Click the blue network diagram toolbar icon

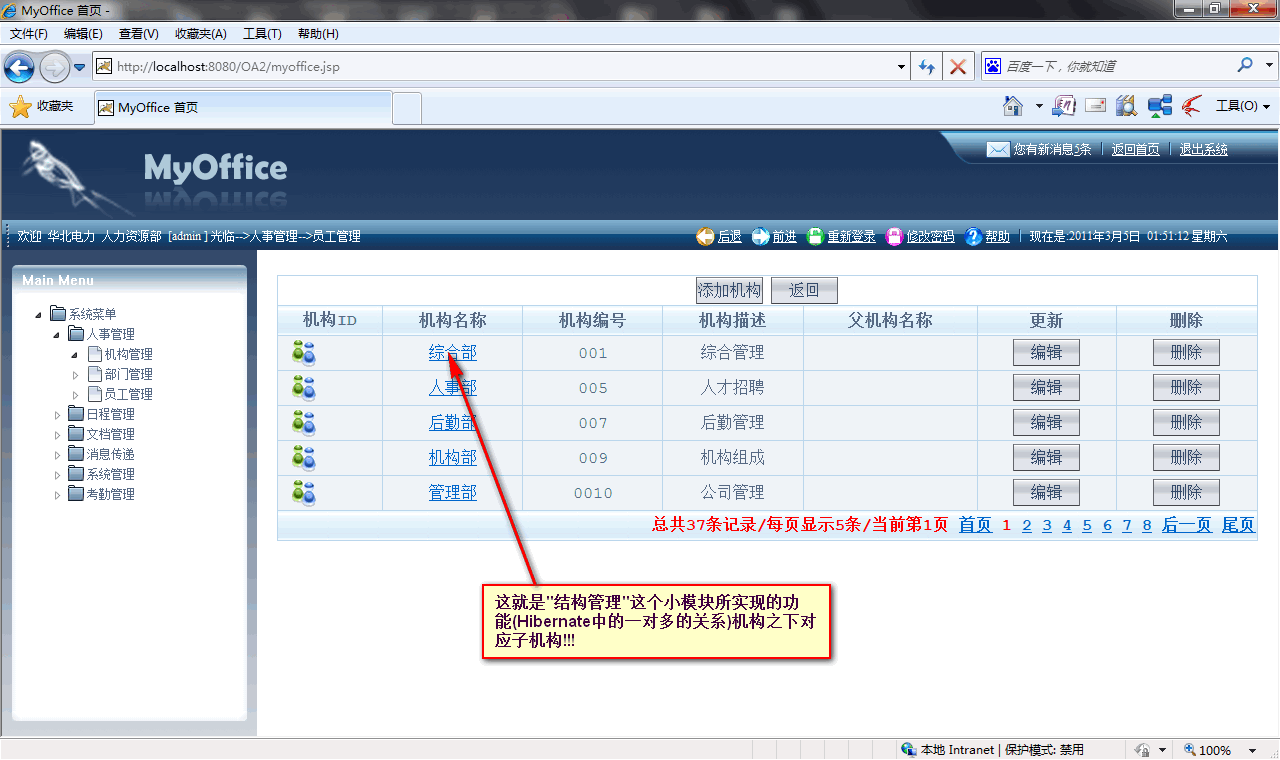[1160, 105]
